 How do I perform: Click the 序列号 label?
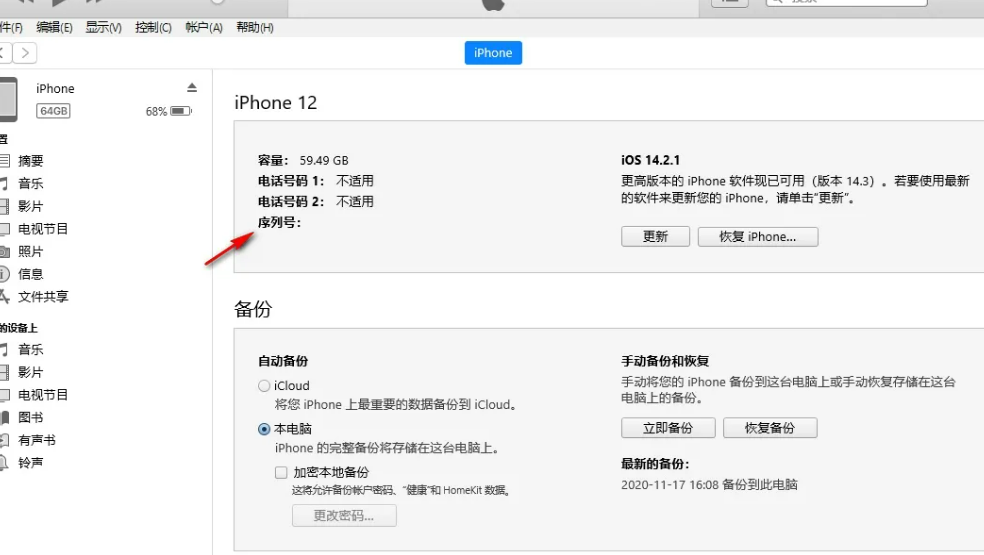pos(279,222)
